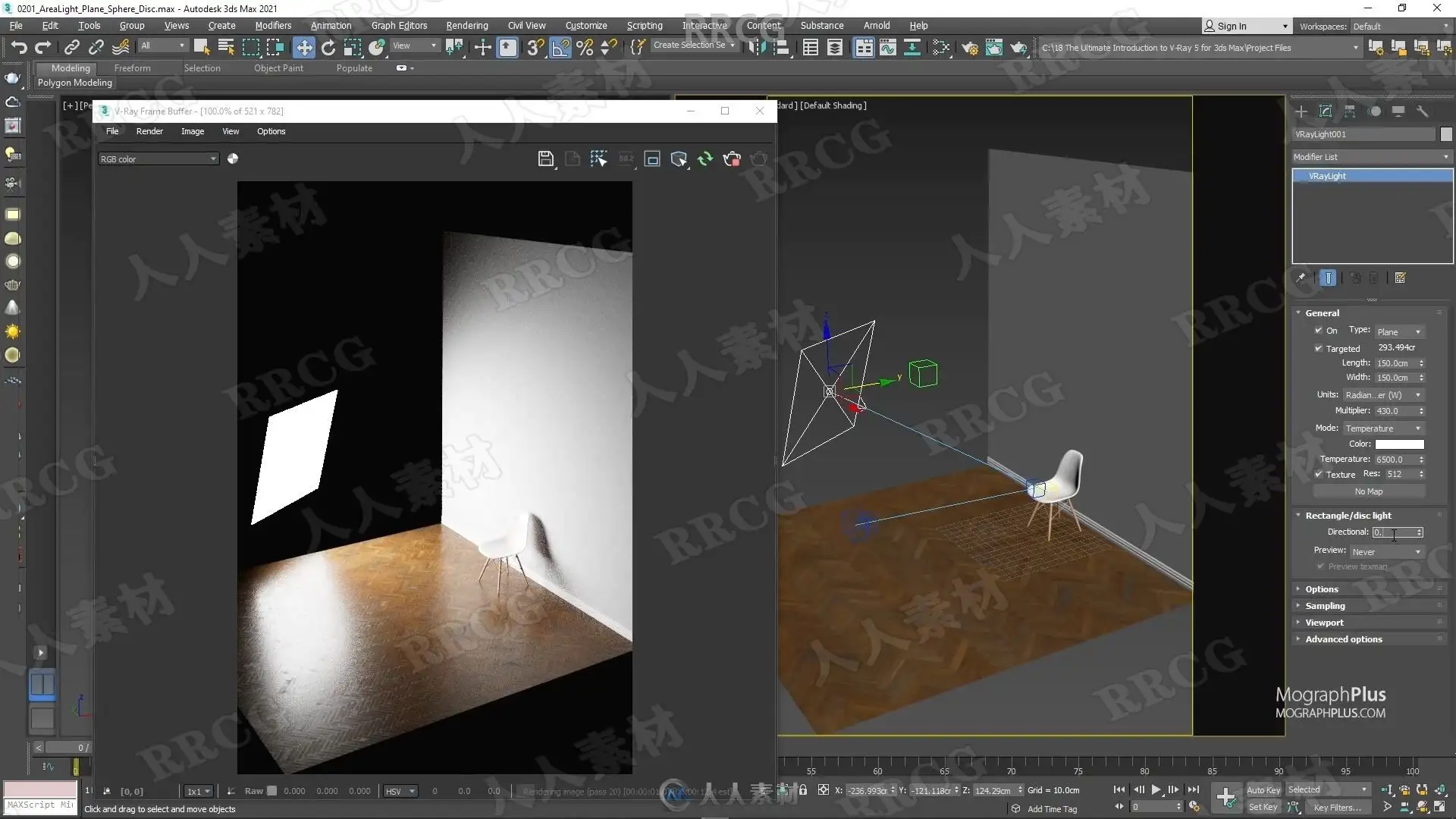Click the Directional value field
1456x819 pixels.
1394,532
